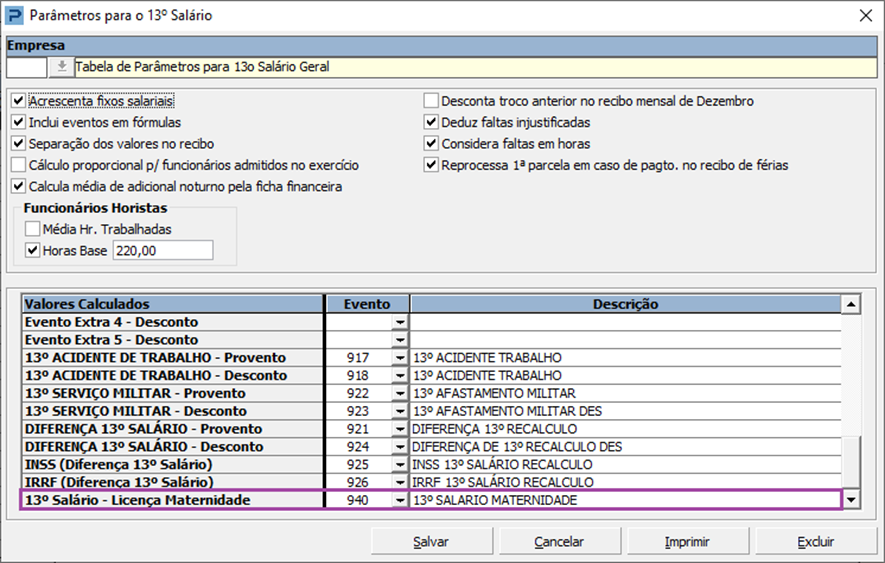This screenshot has height=563, width=885.
Task: Toggle Acrescenta fixos salariais checkbox
Action: pyautogui.click(x=19, y=101)
